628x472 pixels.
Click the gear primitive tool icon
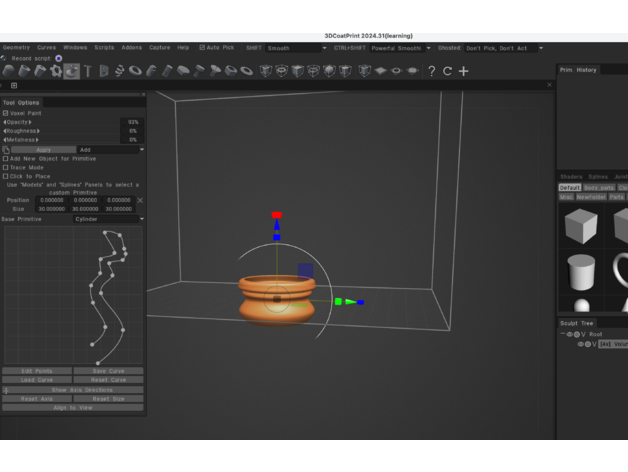coord(56,71)
